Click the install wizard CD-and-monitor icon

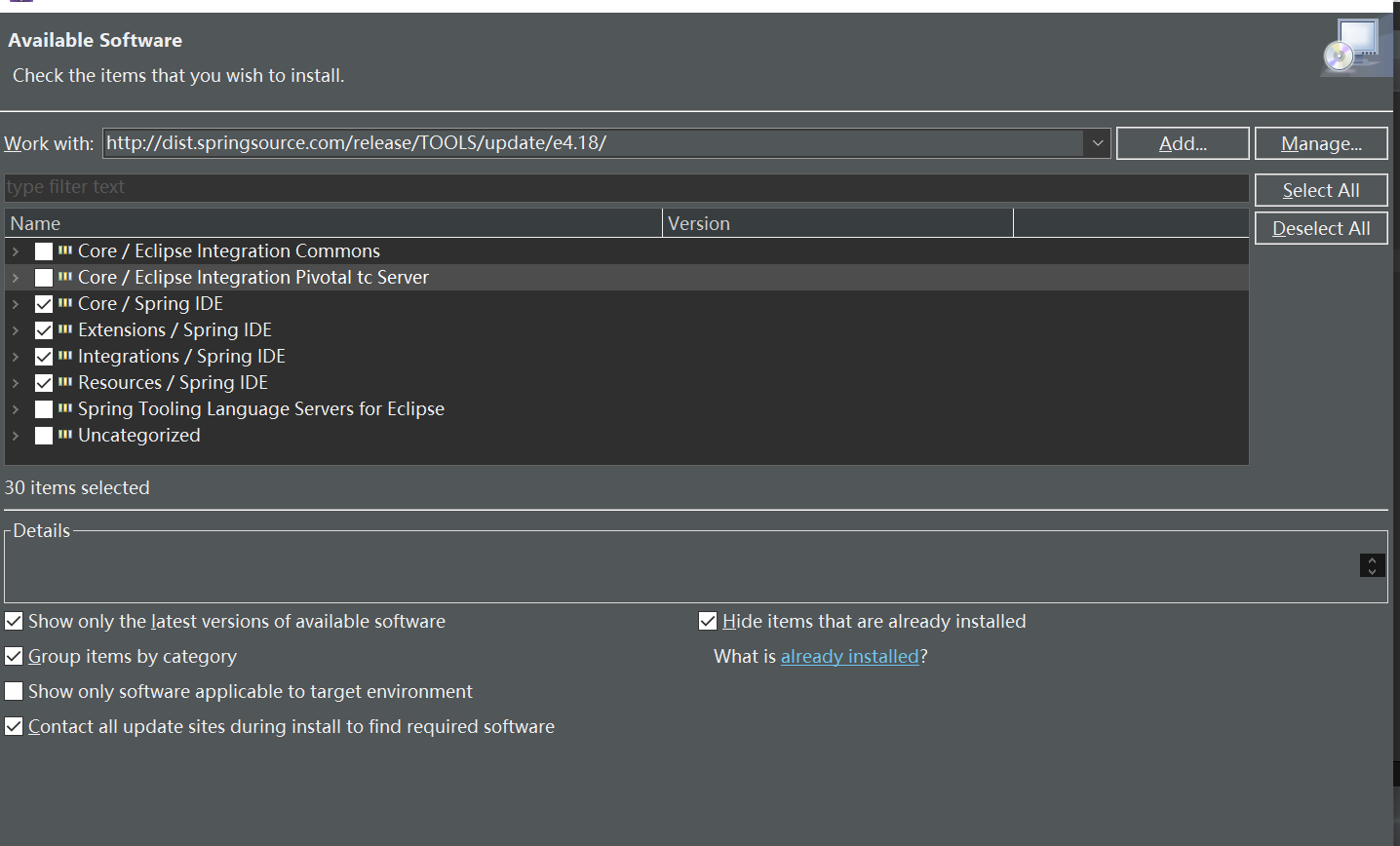1354,46
